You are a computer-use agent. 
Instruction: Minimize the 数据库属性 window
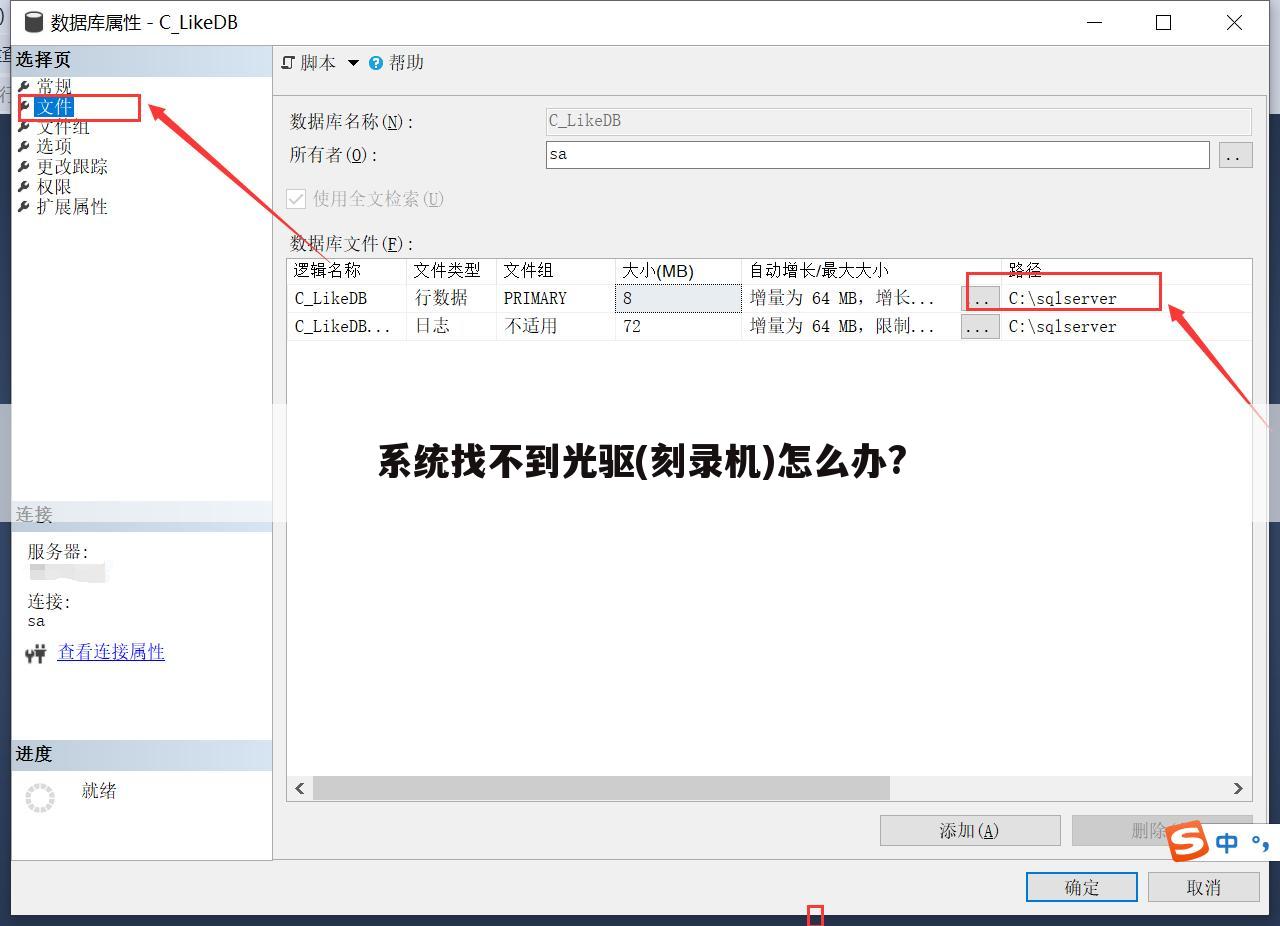coord(1095,22)
